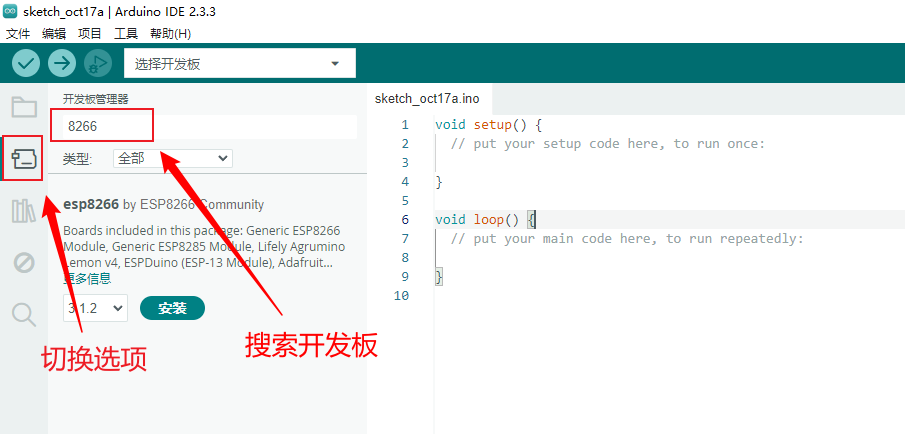Open the 3.1.2 version dropdown
The width and height of the screenshot is (905, 434).
point(95,308)
